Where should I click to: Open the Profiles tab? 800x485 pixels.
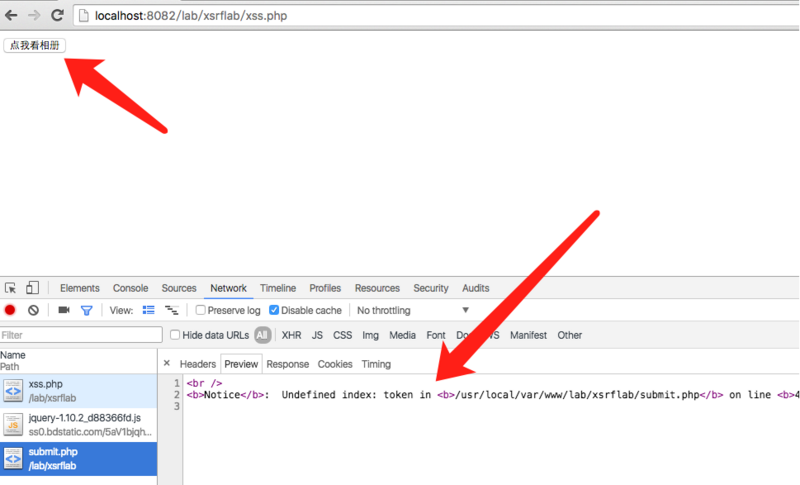click(324, 288)
